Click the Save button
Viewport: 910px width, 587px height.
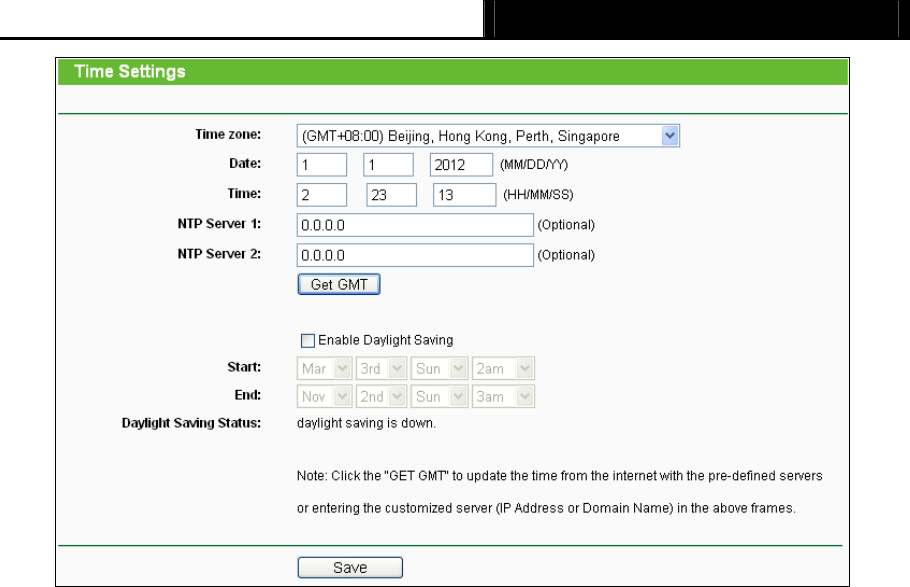350,567
